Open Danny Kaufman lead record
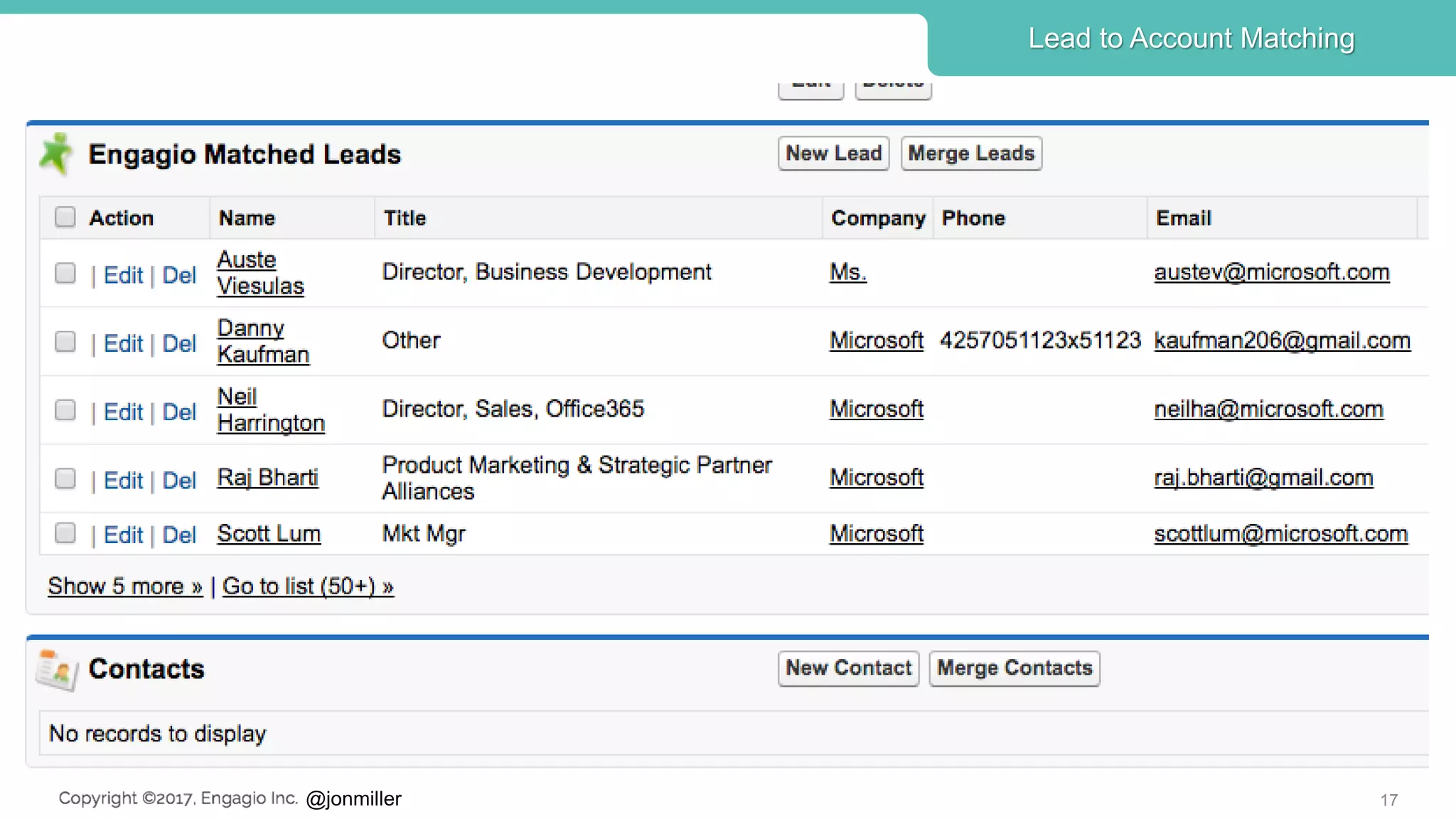 click(263, 341)
